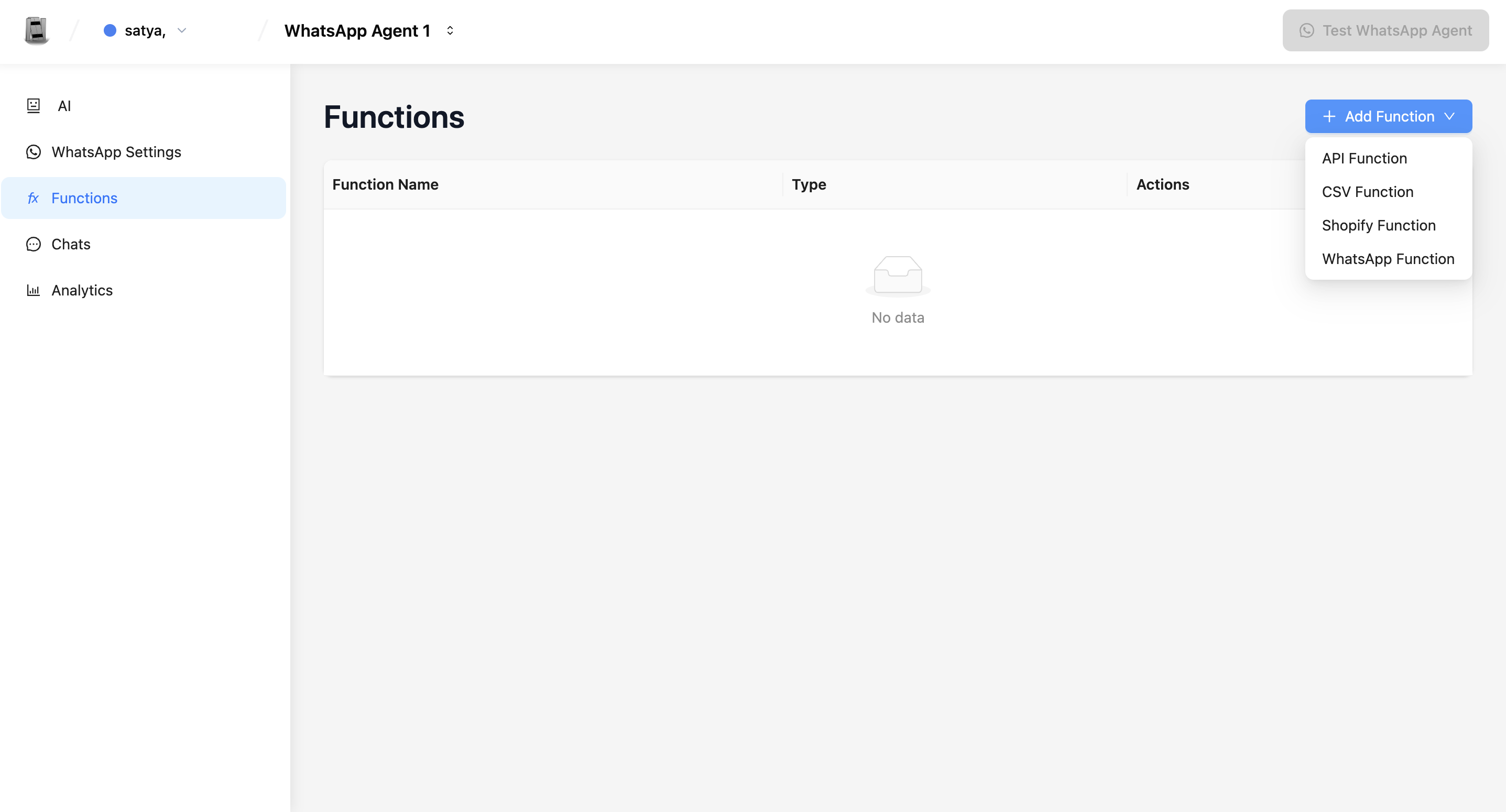Click the WhatsApp Settings phone icon
The width and height of the screenshot is (1506, 812).
34,152
